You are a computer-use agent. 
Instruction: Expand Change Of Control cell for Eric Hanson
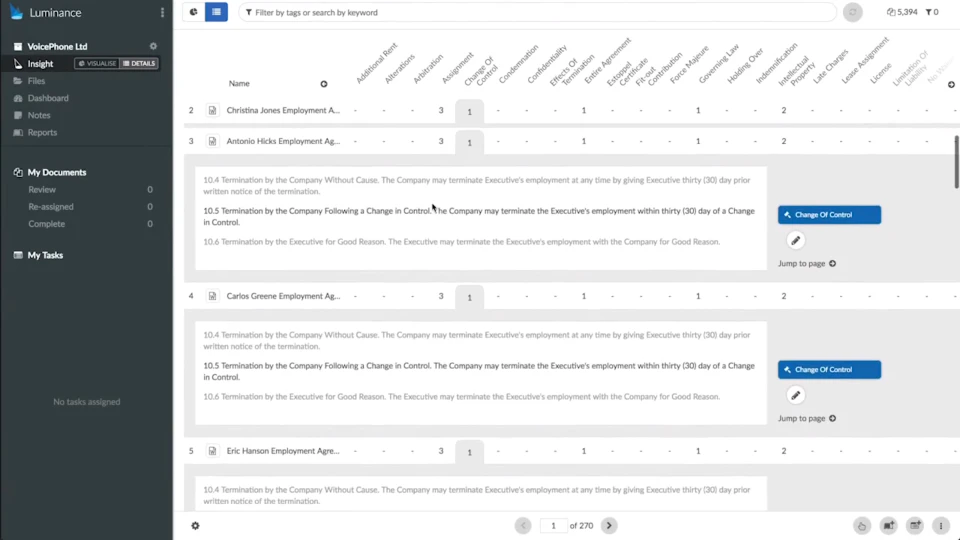click(x=469, y=452)
